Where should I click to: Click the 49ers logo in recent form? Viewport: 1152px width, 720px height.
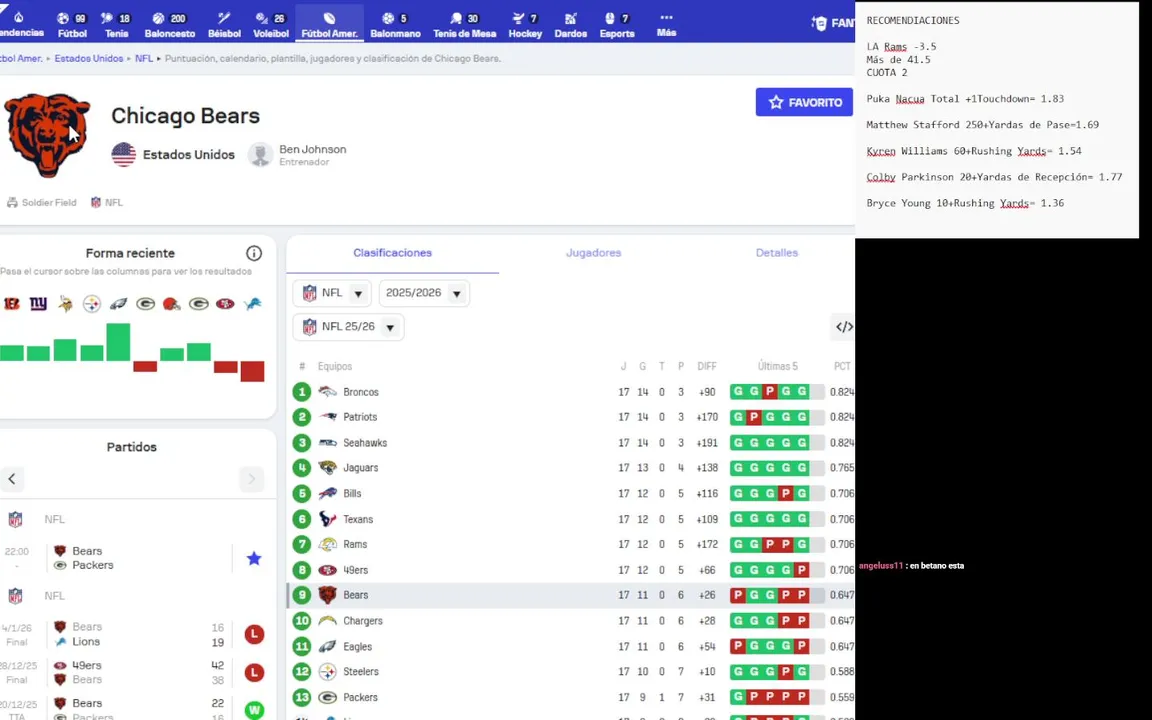coord(225,303)
